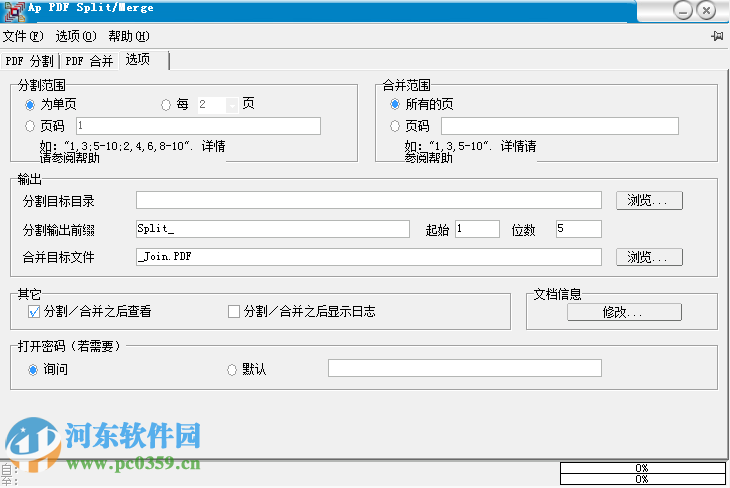Click the split page number field
This screenshot has height=488, width=730.
tap(198, 126)
